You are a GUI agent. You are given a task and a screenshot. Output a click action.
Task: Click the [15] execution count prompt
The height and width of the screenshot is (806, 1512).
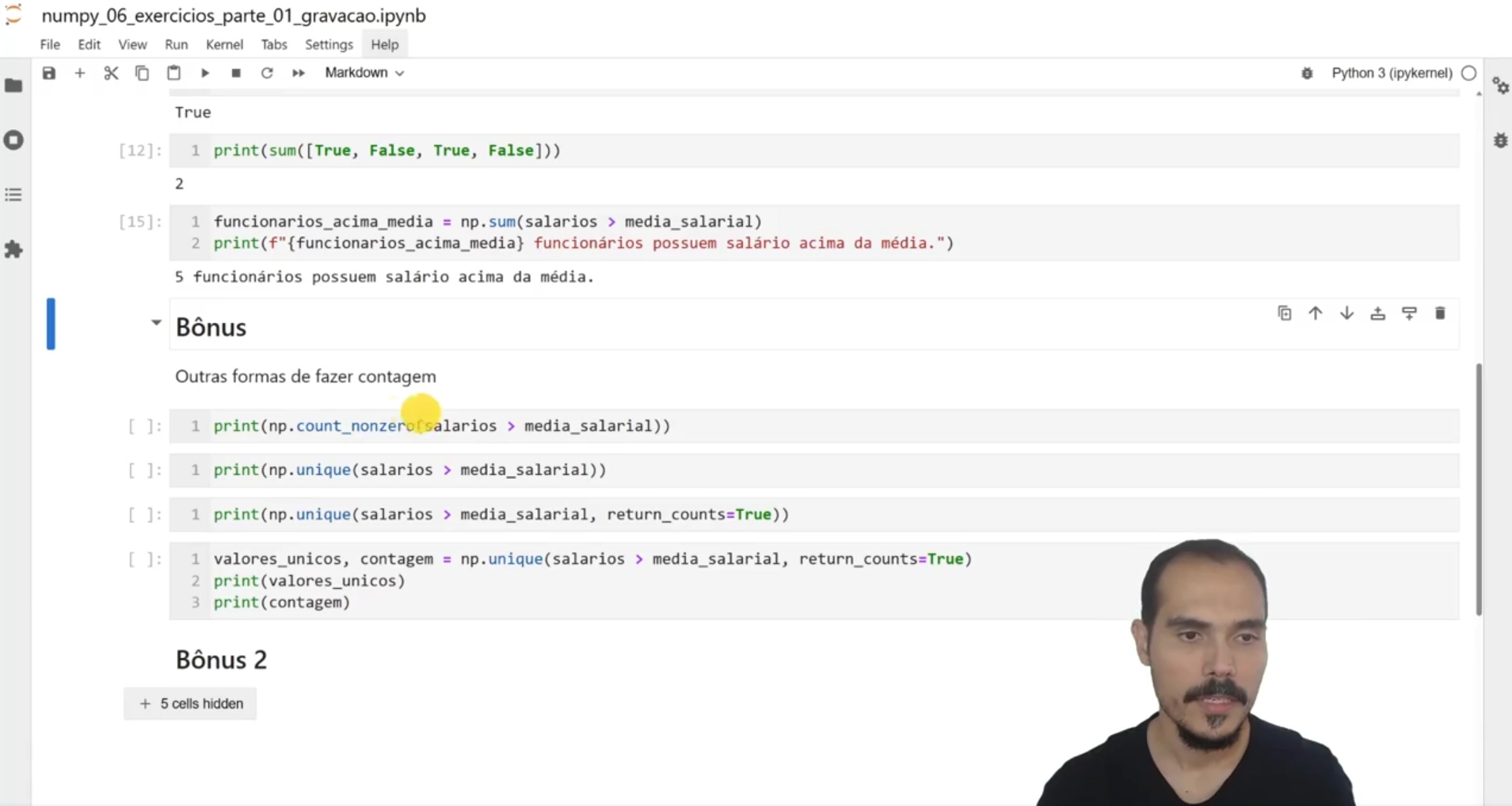pos(140,222)
